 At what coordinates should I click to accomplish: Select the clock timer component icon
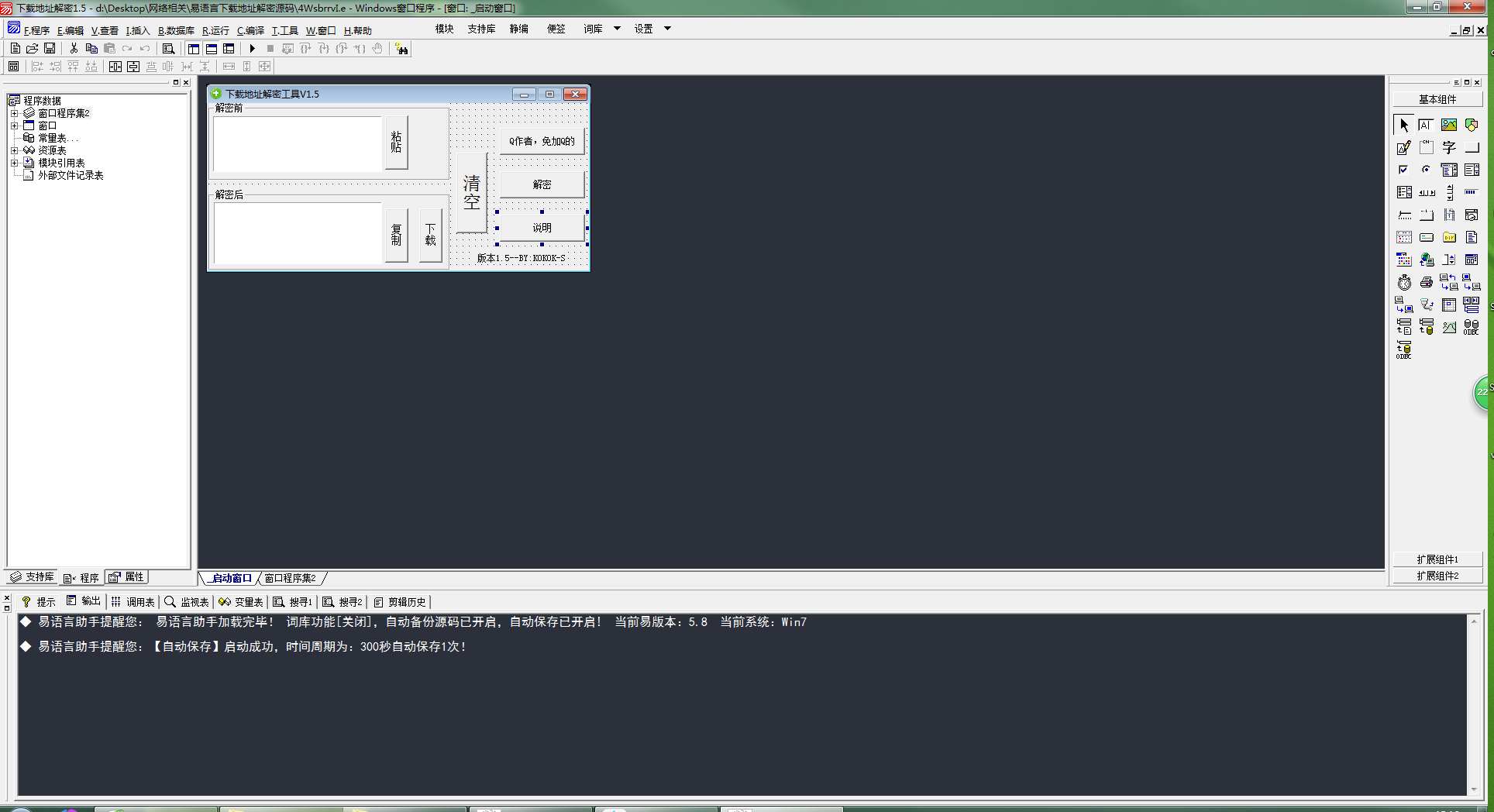tap(1404, 282)
